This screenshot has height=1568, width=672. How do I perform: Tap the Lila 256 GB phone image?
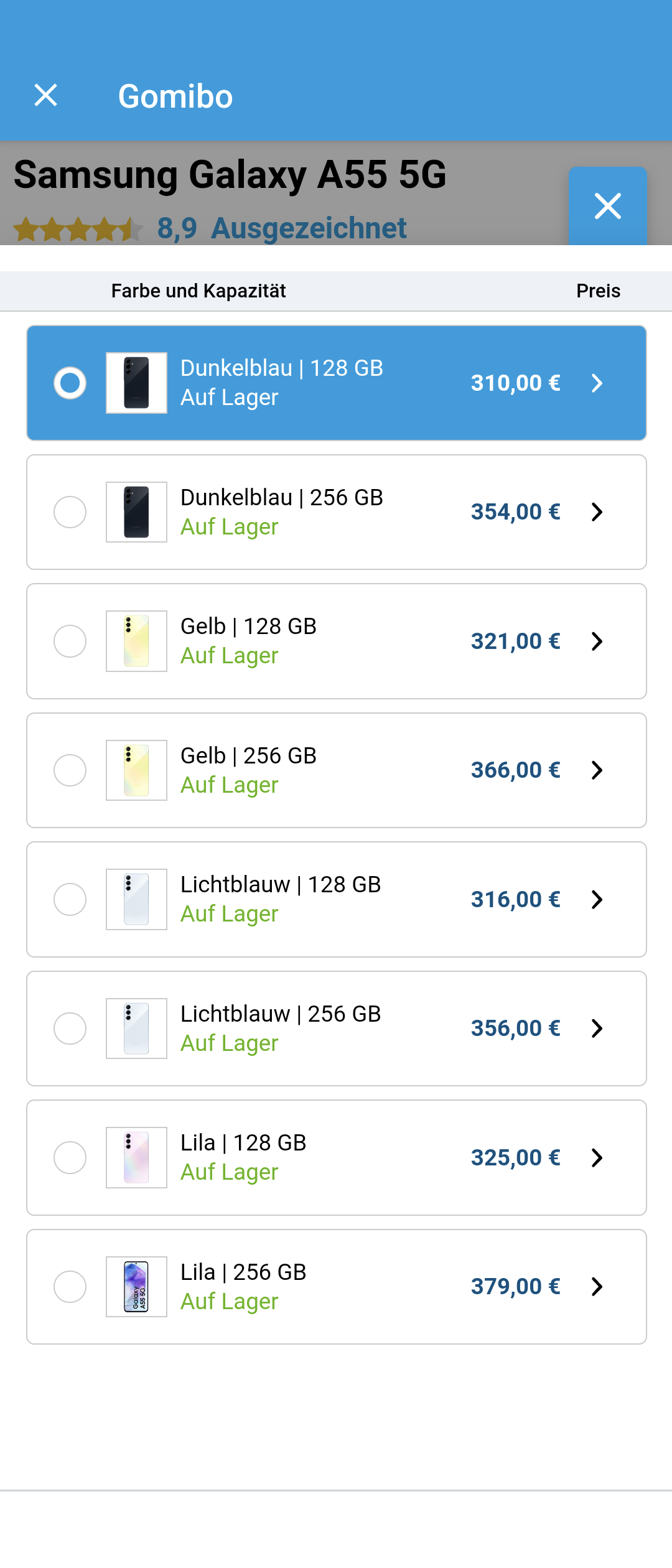pyautogui.click(x=136, y=1287)
